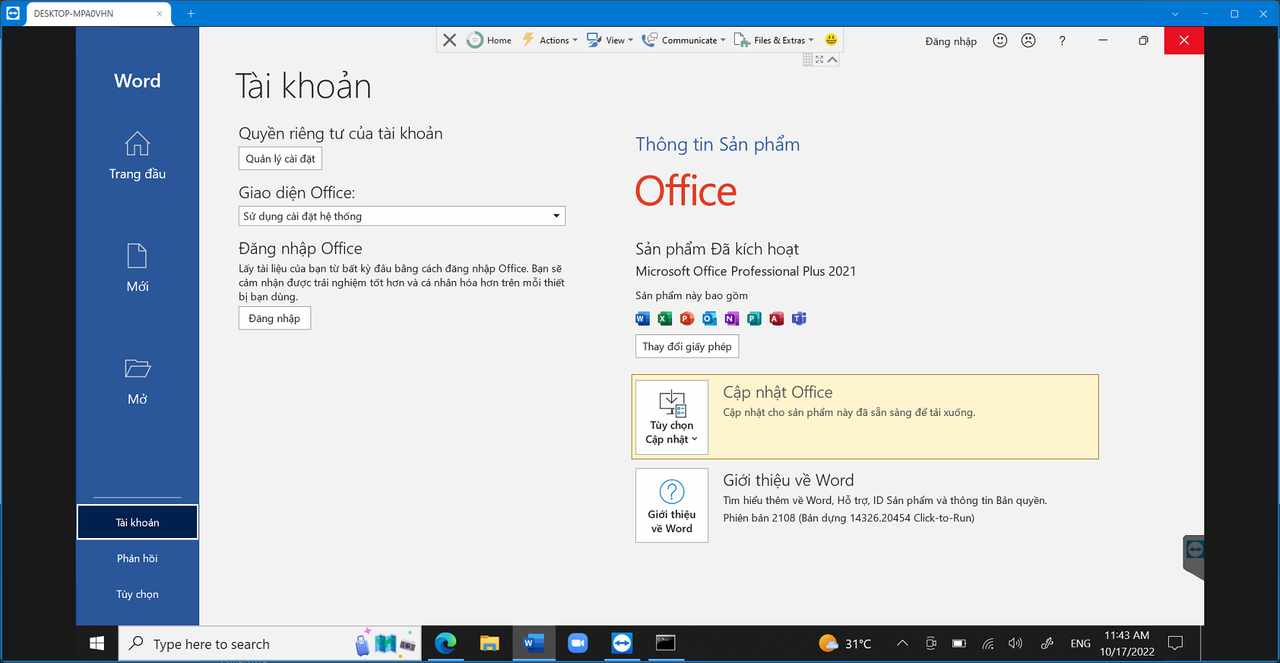Add a new TeamViewer session tab with plus
The height and width of the screenshot is (663, 1280).
click(x=191, y=13)
